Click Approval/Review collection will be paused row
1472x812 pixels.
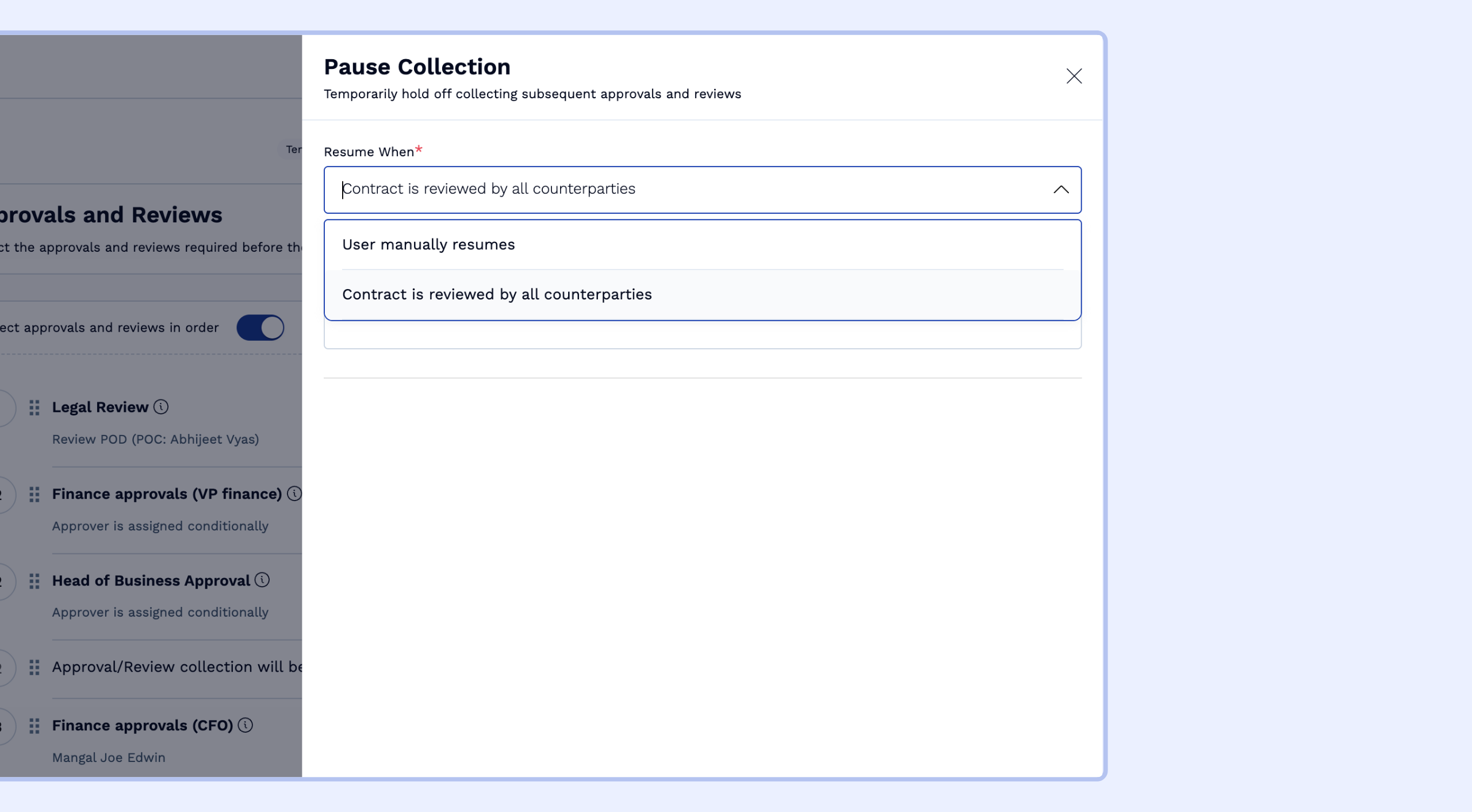(x=177, y=667)
